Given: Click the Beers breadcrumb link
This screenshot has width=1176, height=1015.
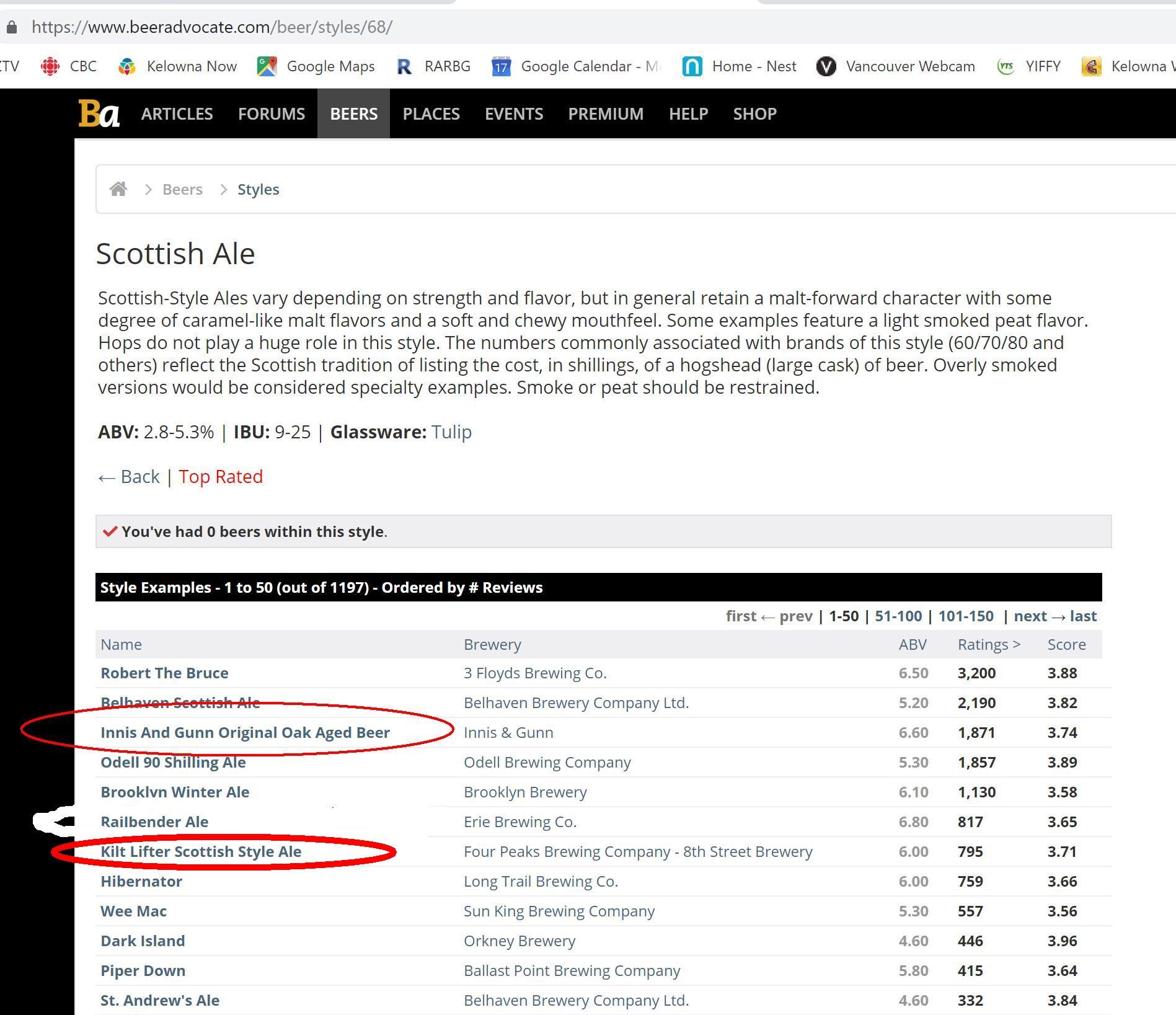Looking at the screenshot, I should 182,189.
